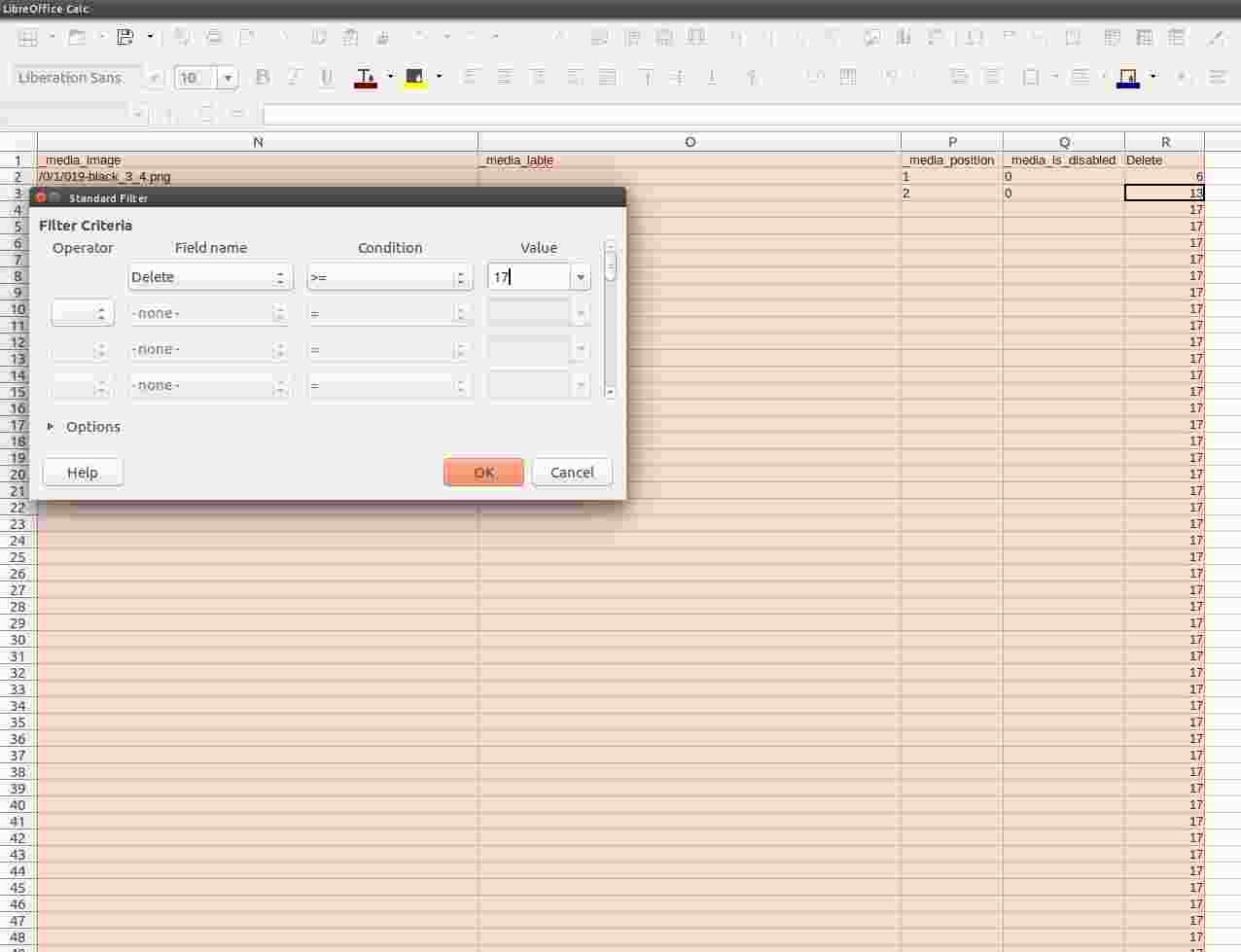Viewport: 1241px width, 952px height.
Task: Click the Center Horizontally icon
Action: point(504,77)
